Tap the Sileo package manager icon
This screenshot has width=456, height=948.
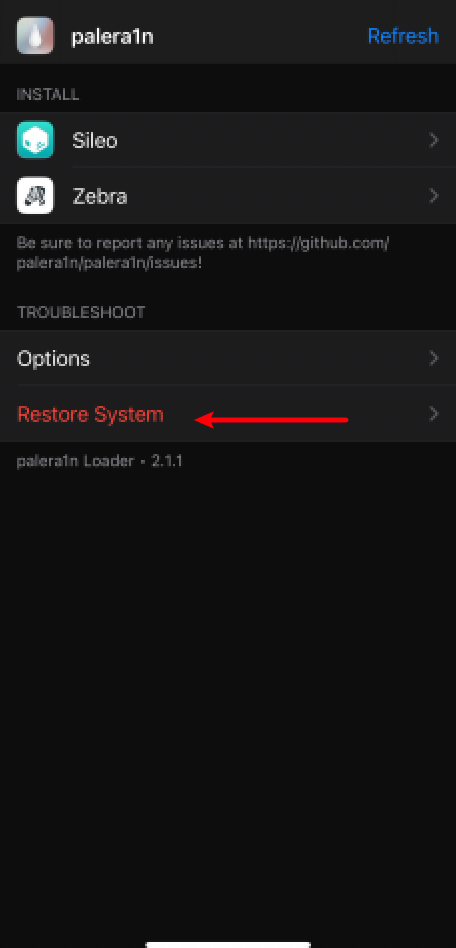point(35,140)
